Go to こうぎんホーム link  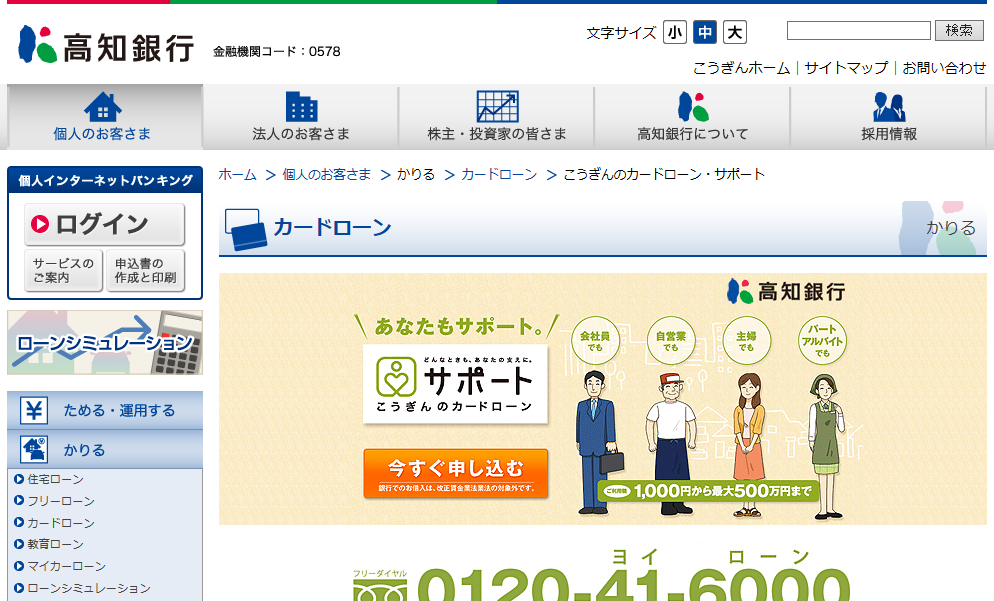pyautogui.click(x=741, y=68)
